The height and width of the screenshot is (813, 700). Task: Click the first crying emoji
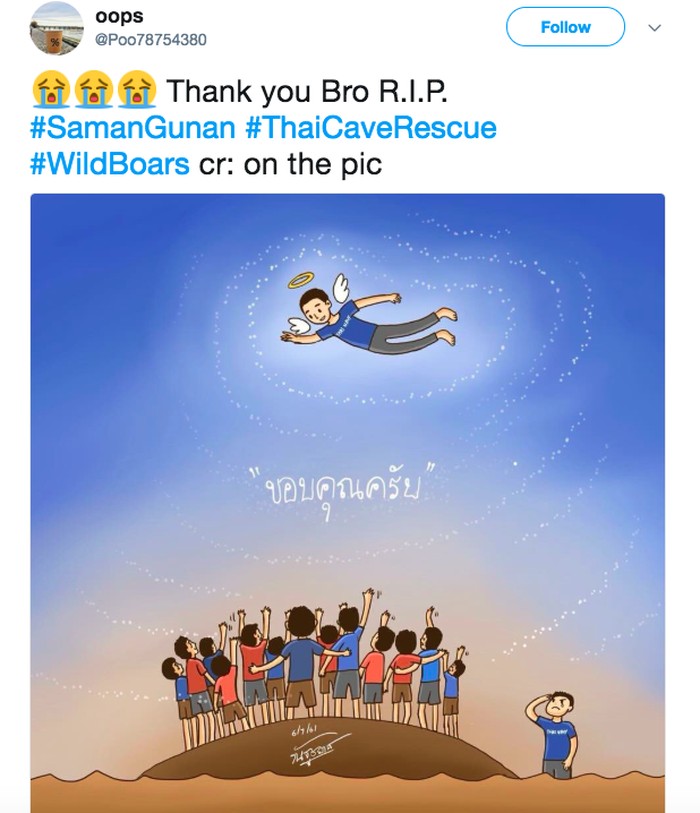point(50,89)
